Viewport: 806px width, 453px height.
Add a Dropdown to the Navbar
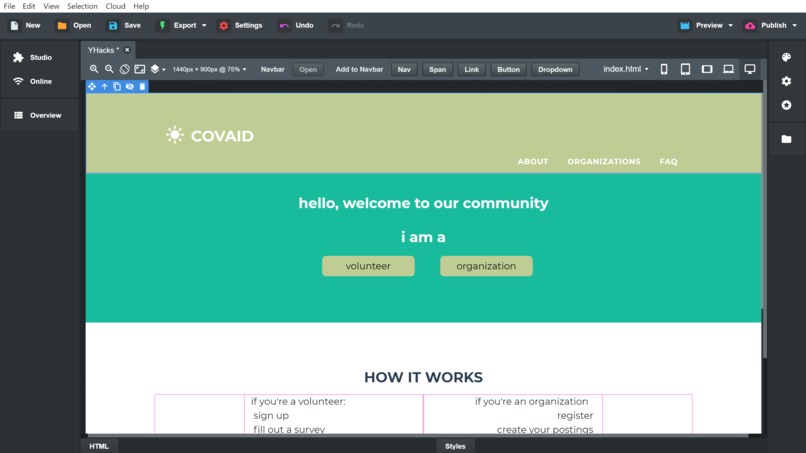555,69
